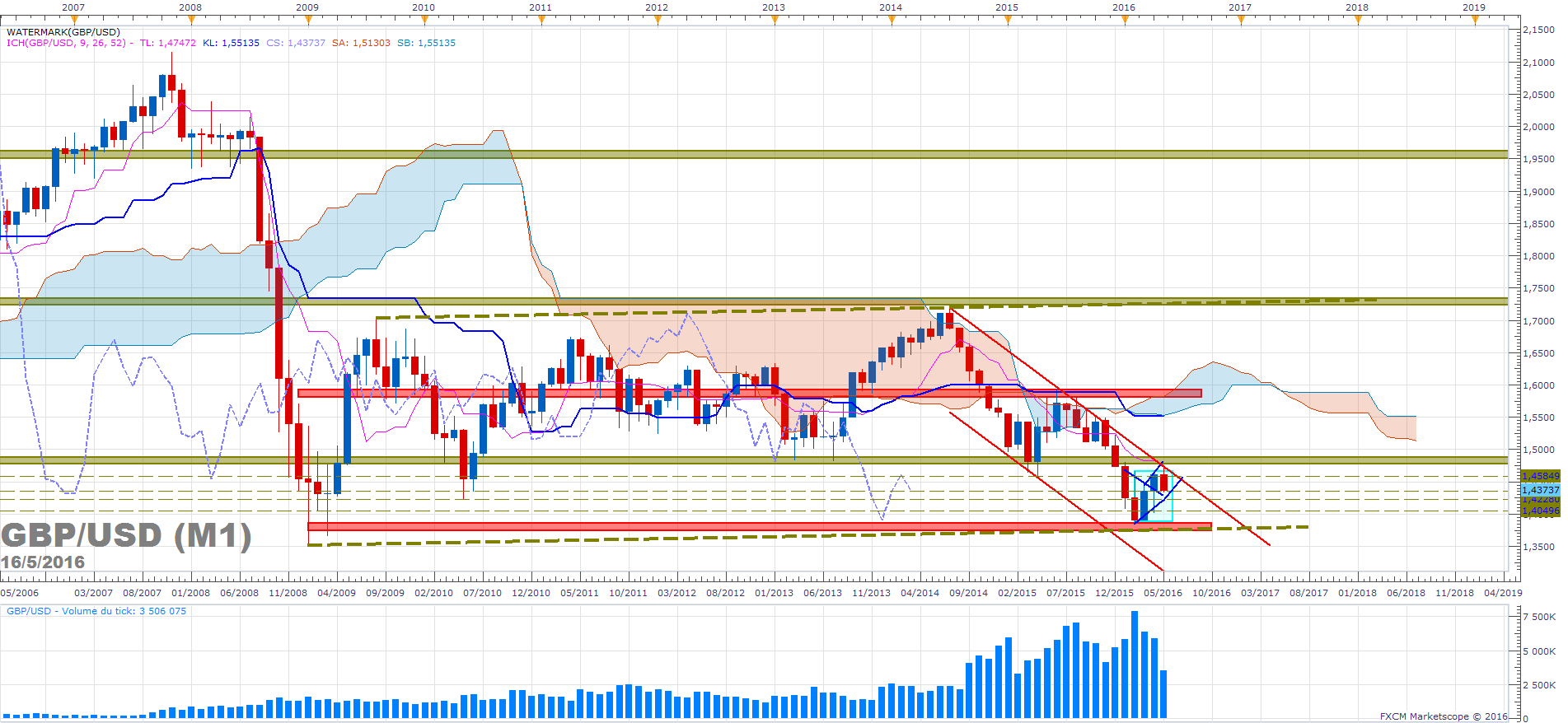Image resolution: width=1568 pixels, height=723 pixels.
Task: Click the 7 500K volume axis label
Action: [1540, 617]
